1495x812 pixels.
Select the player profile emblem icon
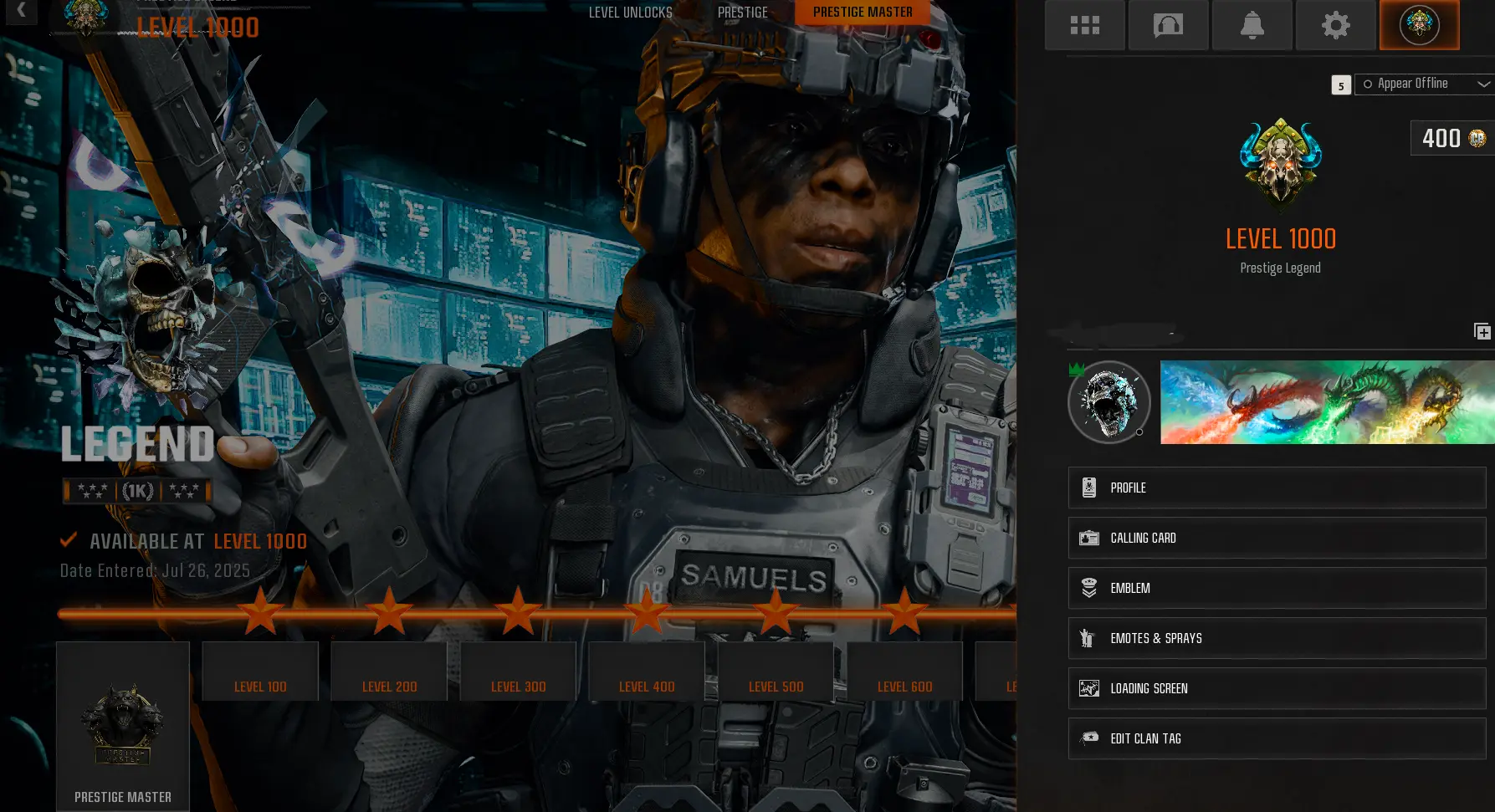[1419, 25]
